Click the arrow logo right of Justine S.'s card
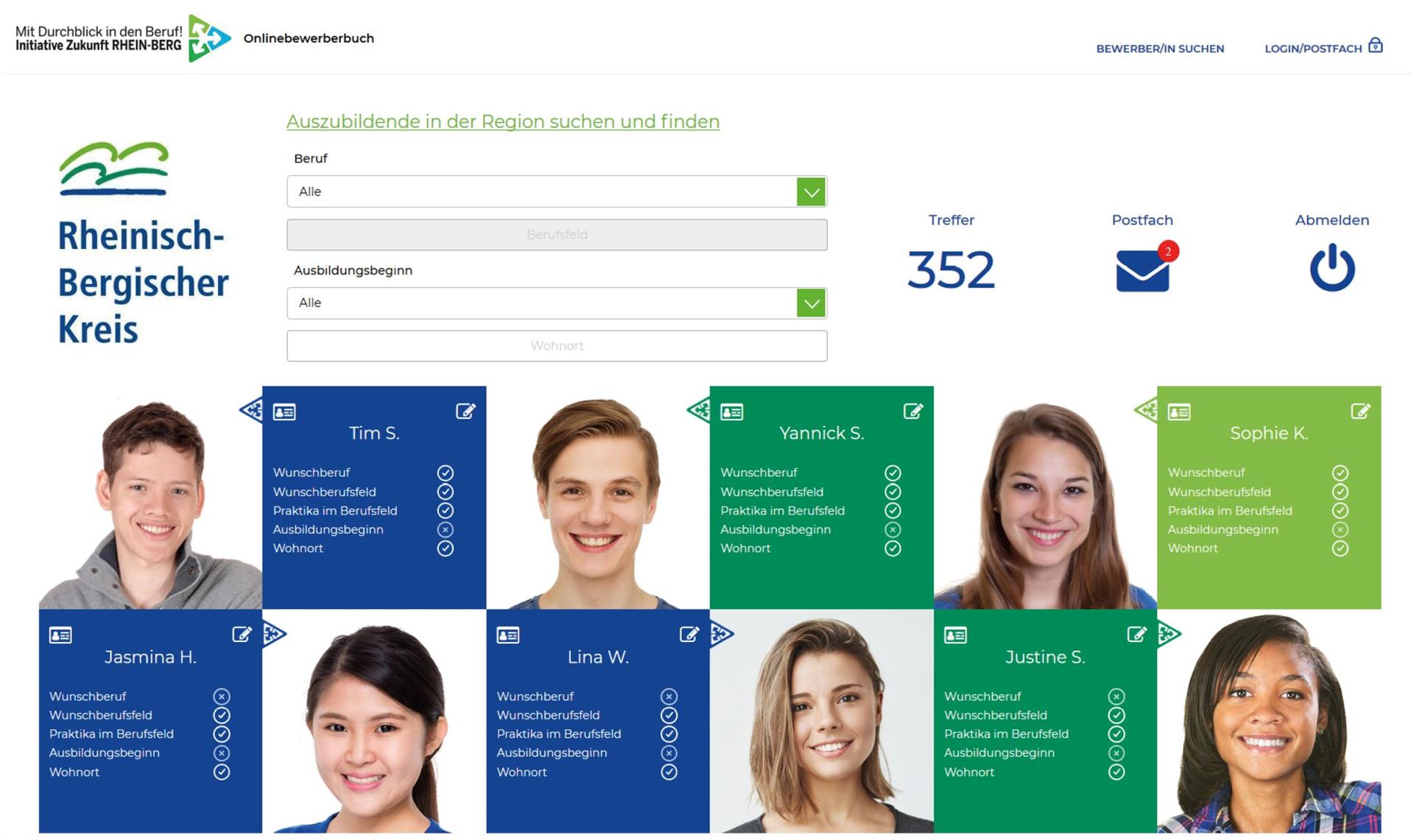 pos(1169,634)
